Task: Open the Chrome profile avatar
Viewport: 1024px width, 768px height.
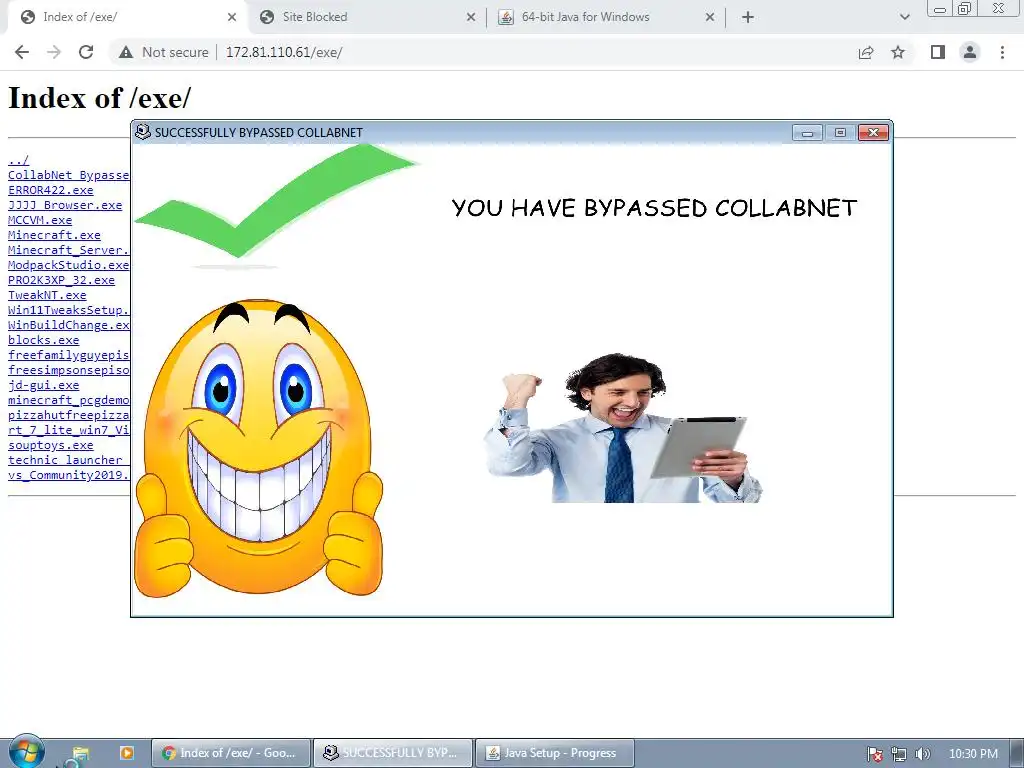Action: (x=970, y=52)
